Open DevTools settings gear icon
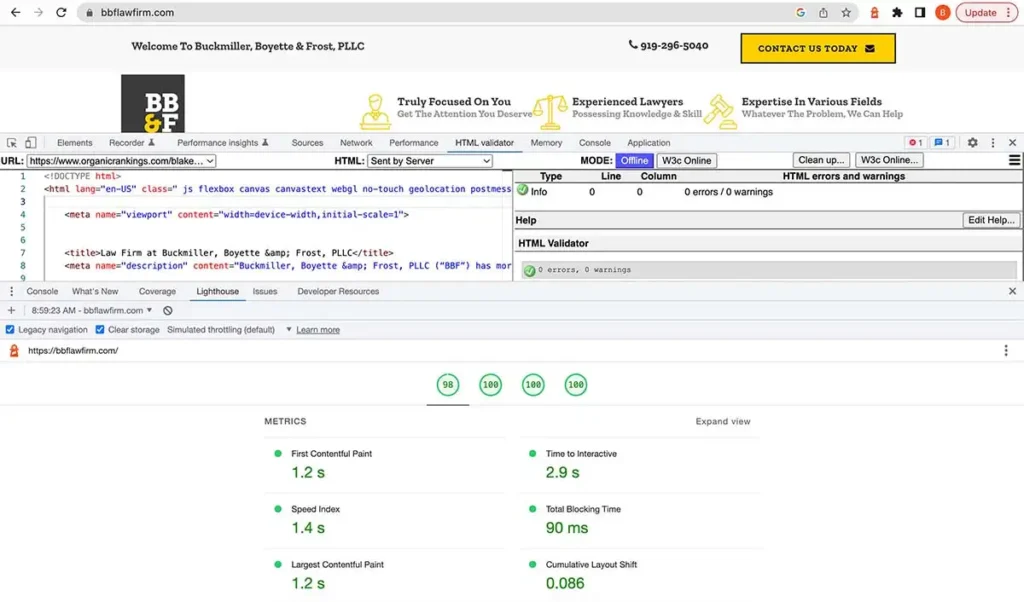Image resolution: width=1024 pixels, height=602 pixels. pyautogui.click(x=972, y=143)
